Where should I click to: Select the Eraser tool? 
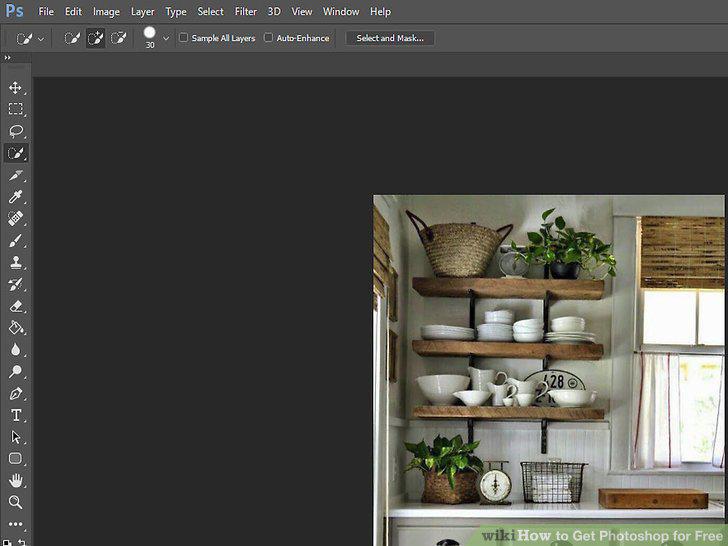(15, 306)
